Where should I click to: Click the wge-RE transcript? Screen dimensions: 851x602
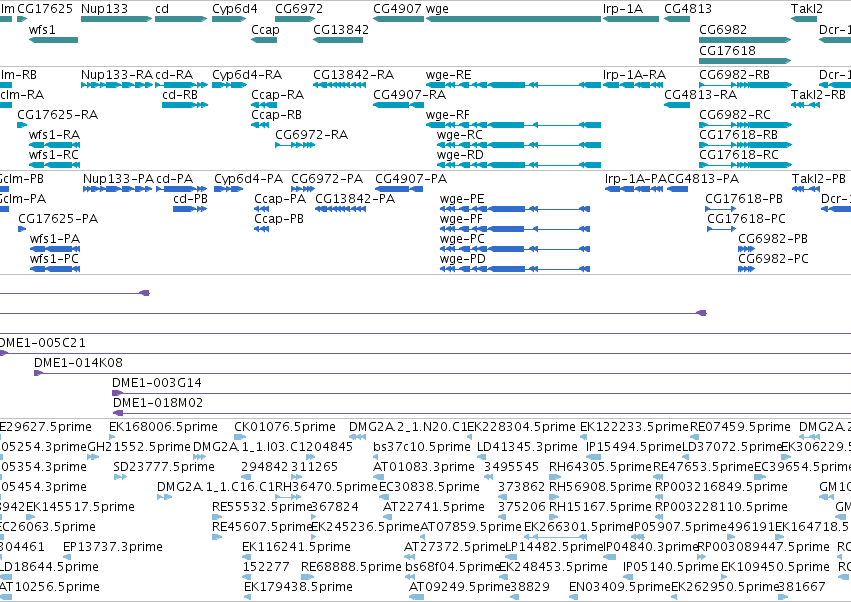[513, 85]
